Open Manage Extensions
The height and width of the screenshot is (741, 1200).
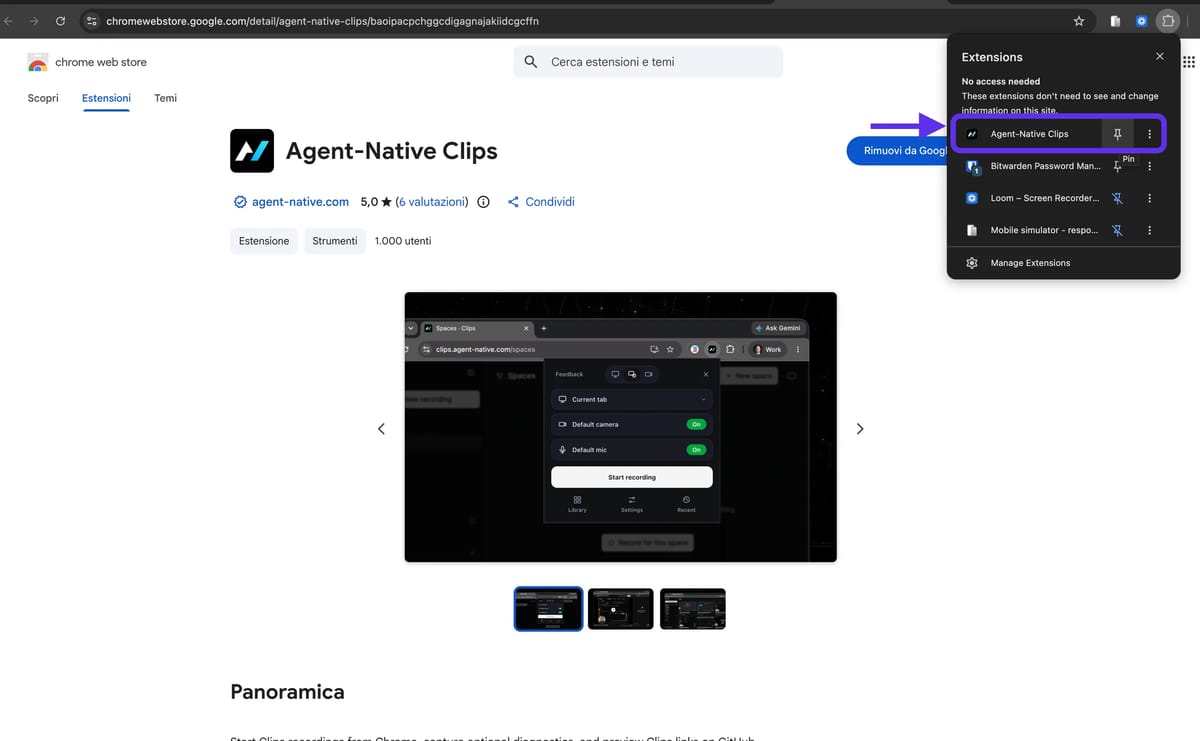point(1063,263)
